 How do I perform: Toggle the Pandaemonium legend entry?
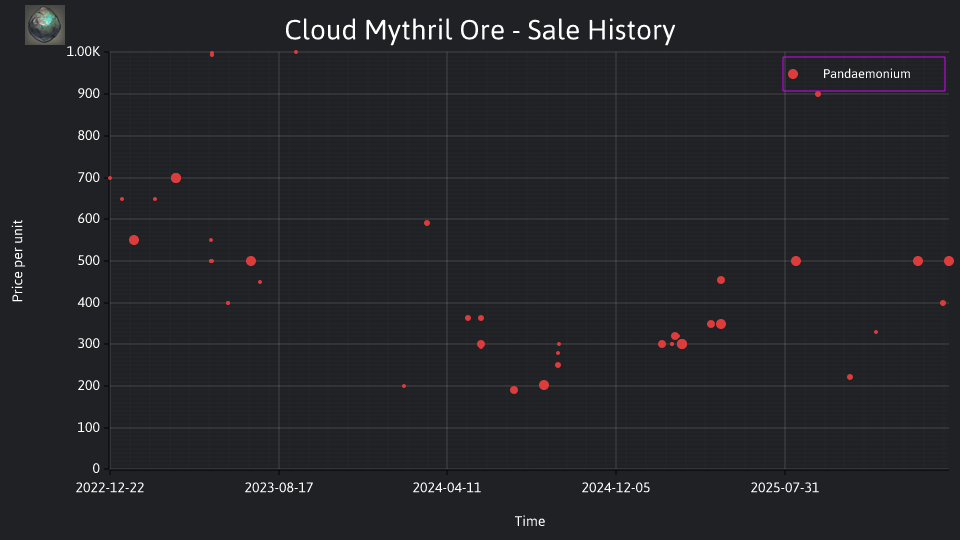[x=864, y=74]
